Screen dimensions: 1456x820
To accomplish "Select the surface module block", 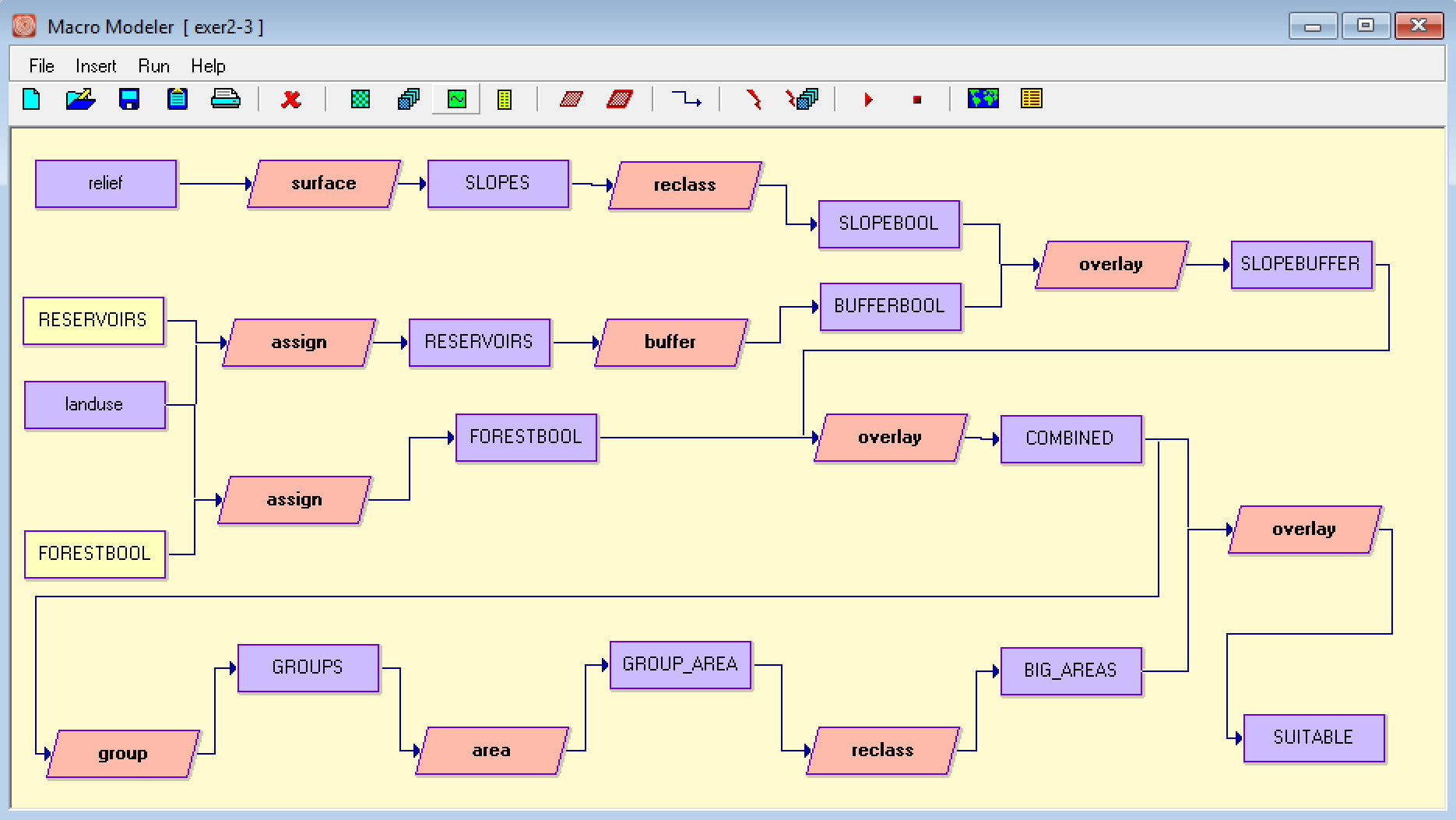I will (324, 184).
